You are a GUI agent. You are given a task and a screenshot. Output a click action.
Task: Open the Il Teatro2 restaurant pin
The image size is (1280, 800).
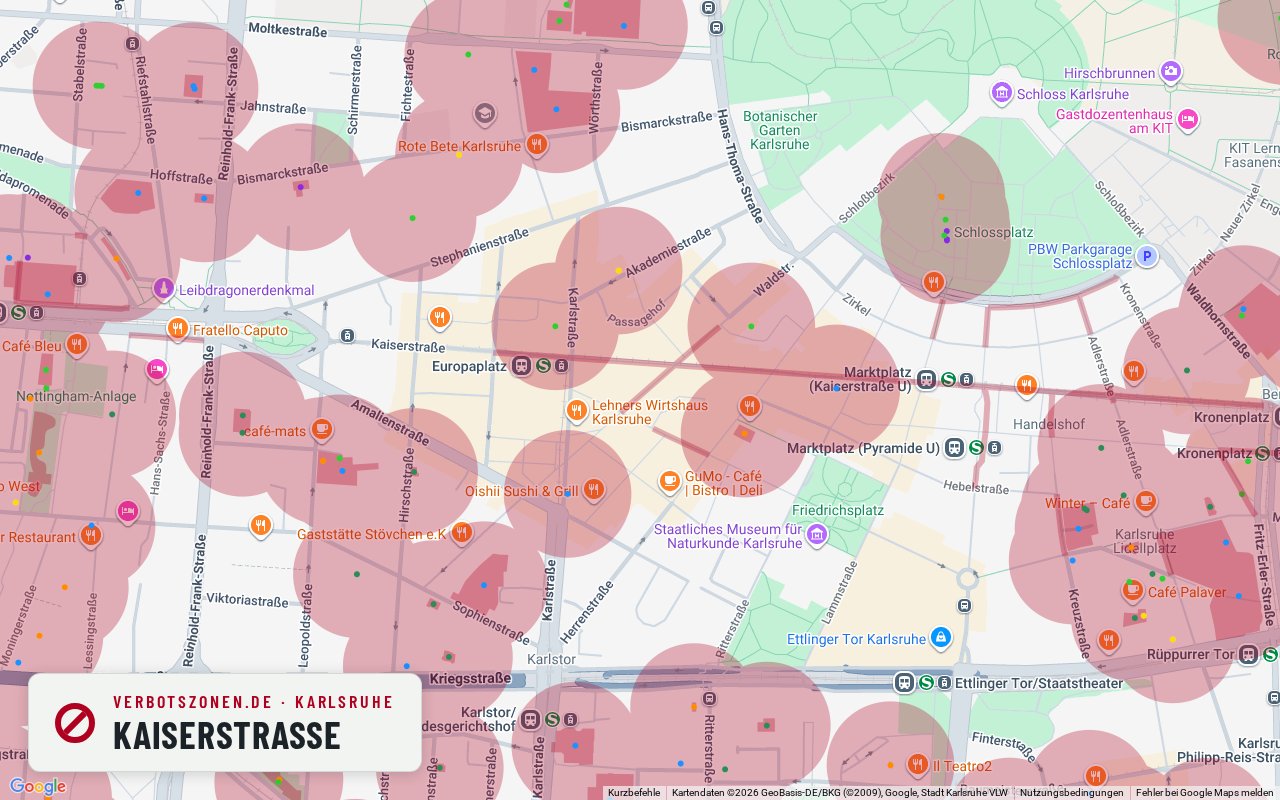918,765
